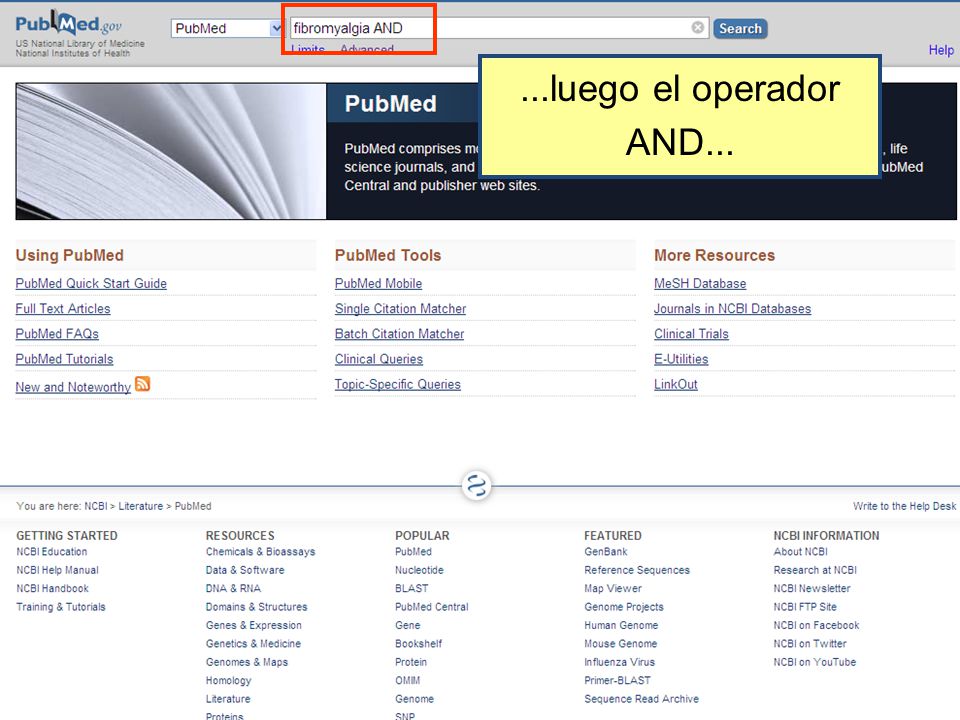Image resolution: width=960 pixels, height=720 pixels.
Task: Open New and Noteworthy link
Action: pos(73,387)
